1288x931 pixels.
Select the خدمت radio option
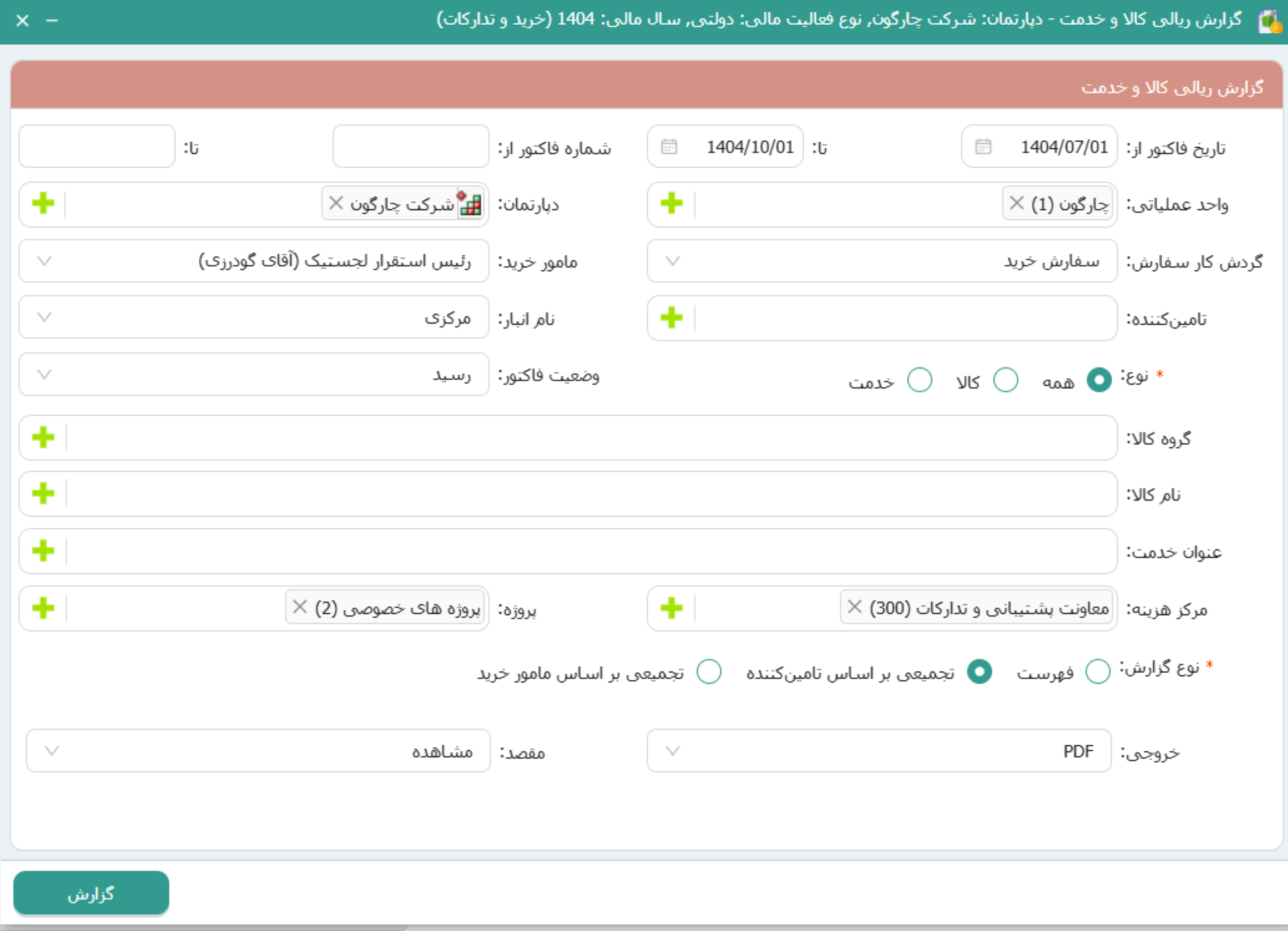(x=919, y=380)
